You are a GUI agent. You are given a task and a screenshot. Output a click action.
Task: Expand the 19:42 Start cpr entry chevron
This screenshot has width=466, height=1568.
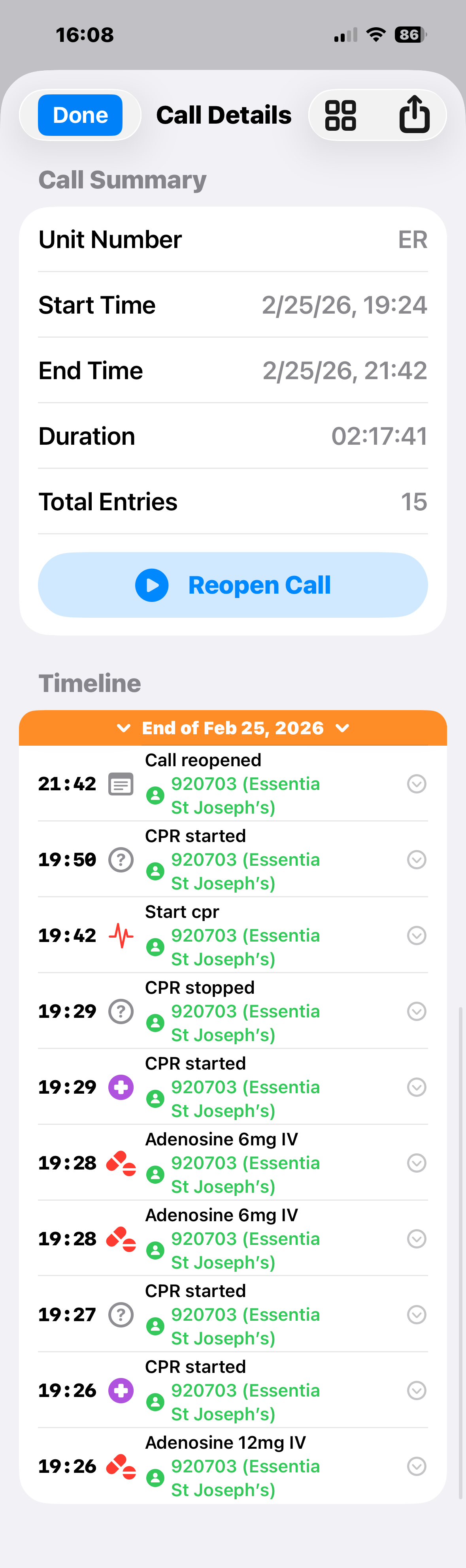pyautogui.click(x=417, y=936)
